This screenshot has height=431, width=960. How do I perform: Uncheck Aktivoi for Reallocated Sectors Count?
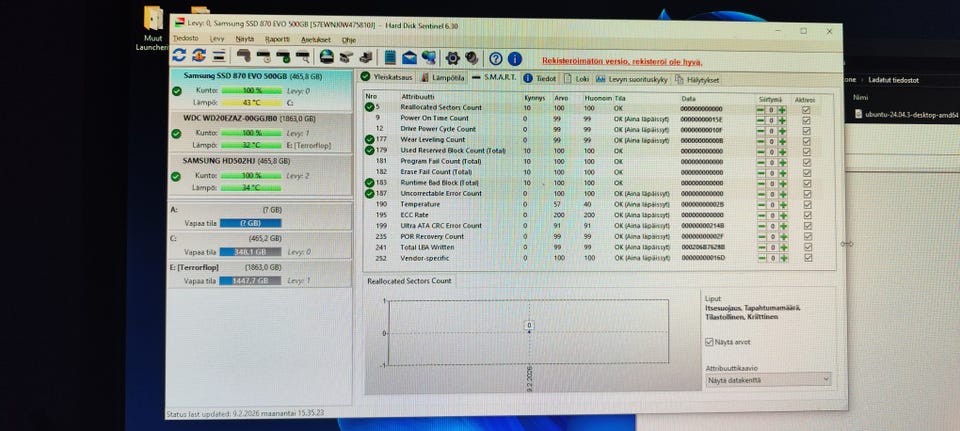click(x=806, y=110)
